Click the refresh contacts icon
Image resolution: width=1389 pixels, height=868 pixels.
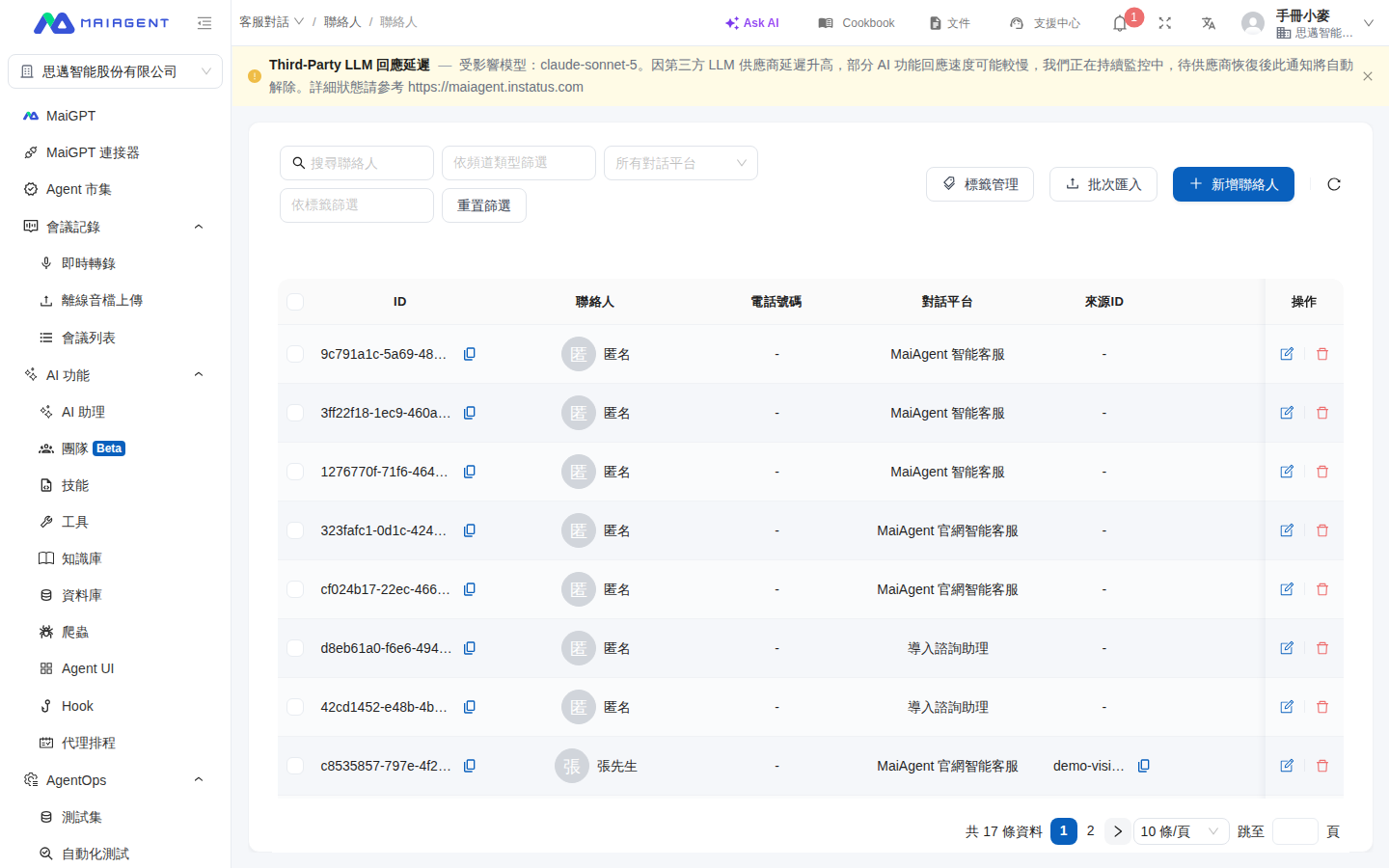[1334, 184]
